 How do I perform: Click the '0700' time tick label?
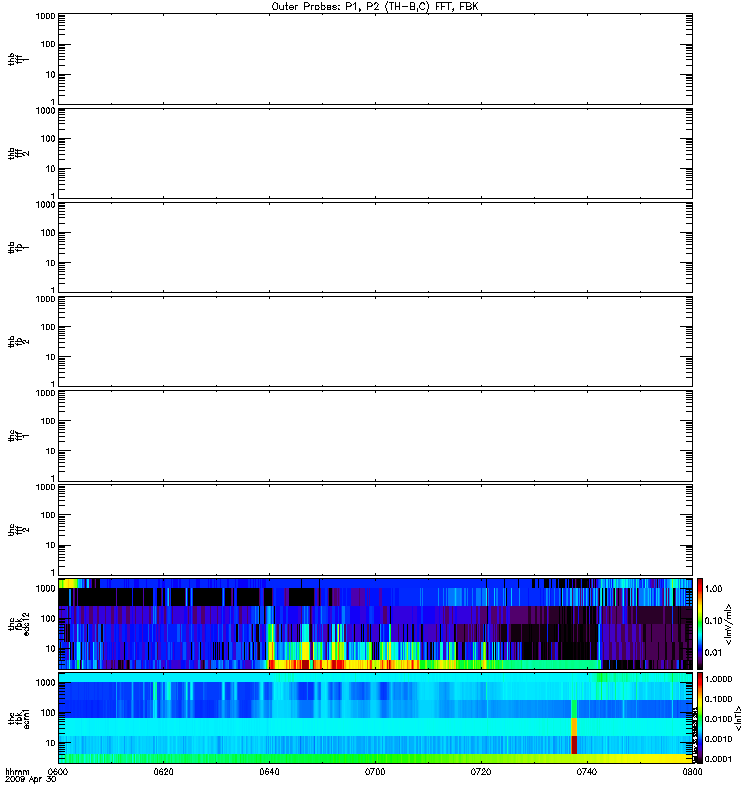(375, 772)
